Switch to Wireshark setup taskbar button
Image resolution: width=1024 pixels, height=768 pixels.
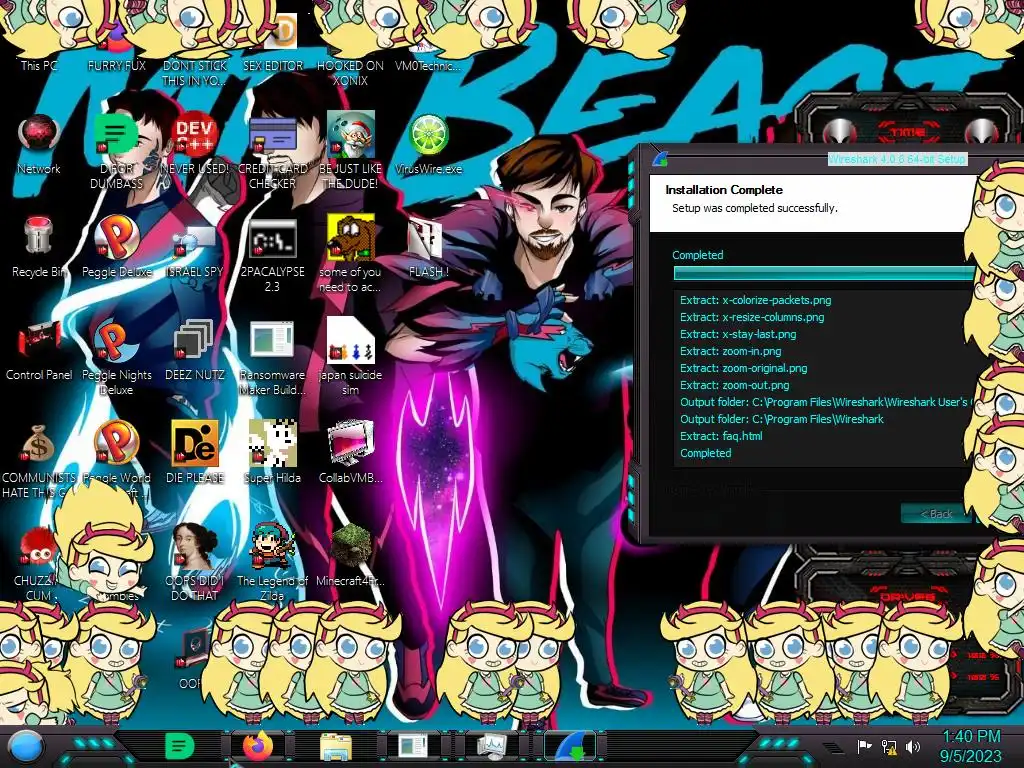[569, 746]
